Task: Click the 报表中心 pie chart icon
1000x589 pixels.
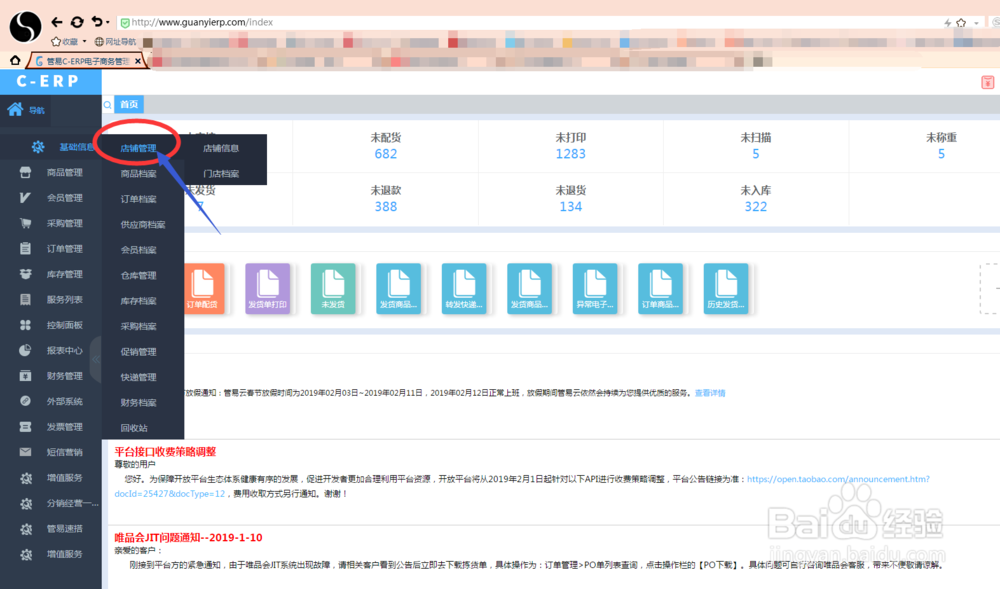Action: click(x=26, y=350)
